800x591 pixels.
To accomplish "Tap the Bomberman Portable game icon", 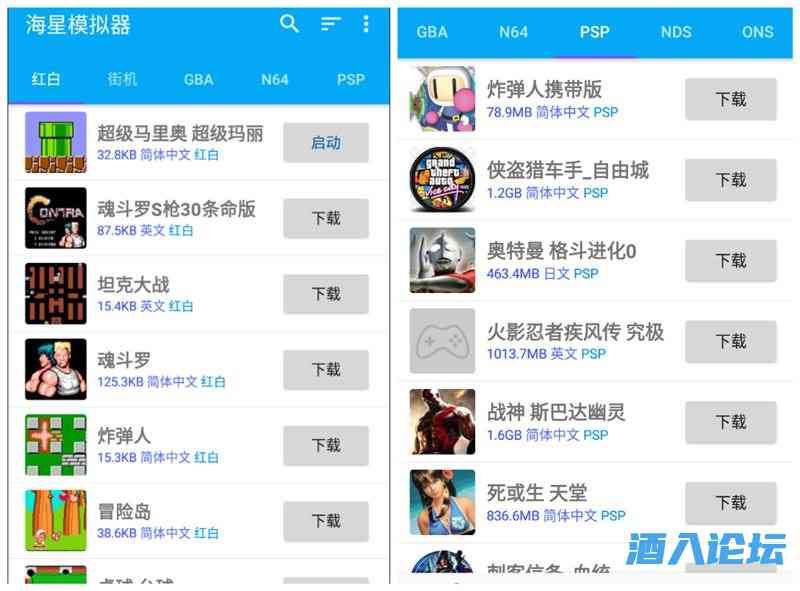I will pos(442,98).
